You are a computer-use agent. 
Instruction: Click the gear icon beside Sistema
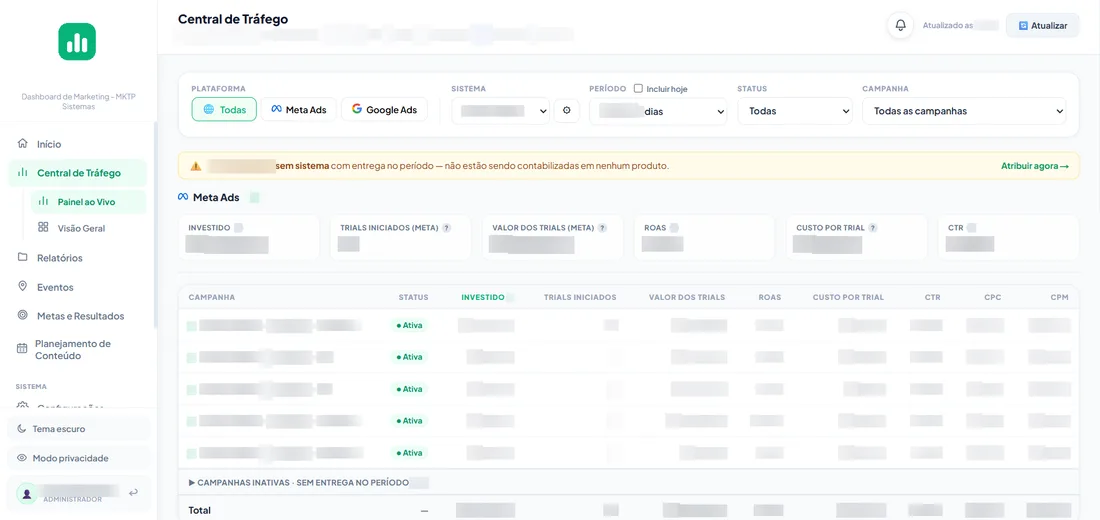tap(567, 111)
